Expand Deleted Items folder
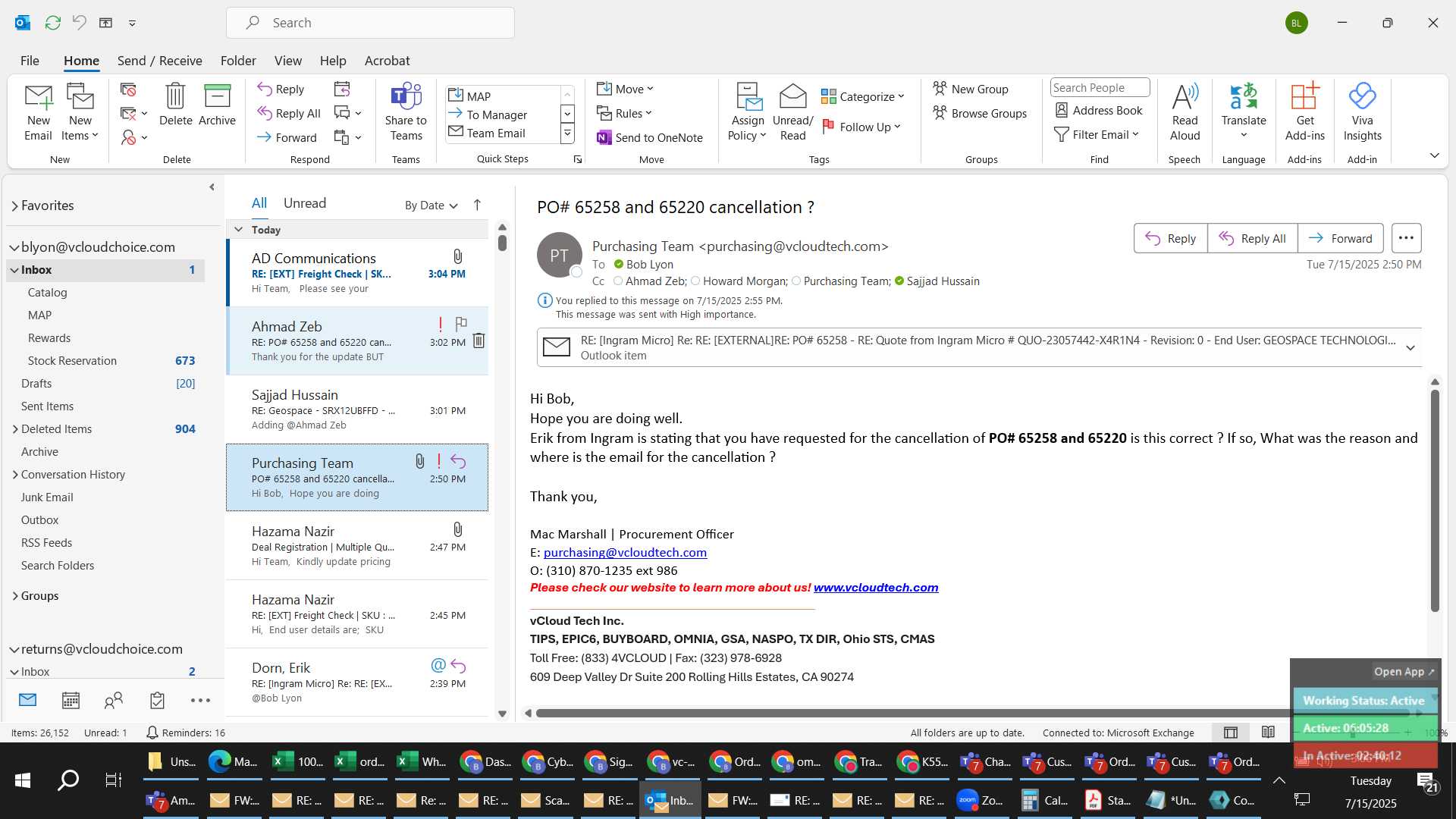This screenshot has width=1456, height=819. (x=15, y=428)
